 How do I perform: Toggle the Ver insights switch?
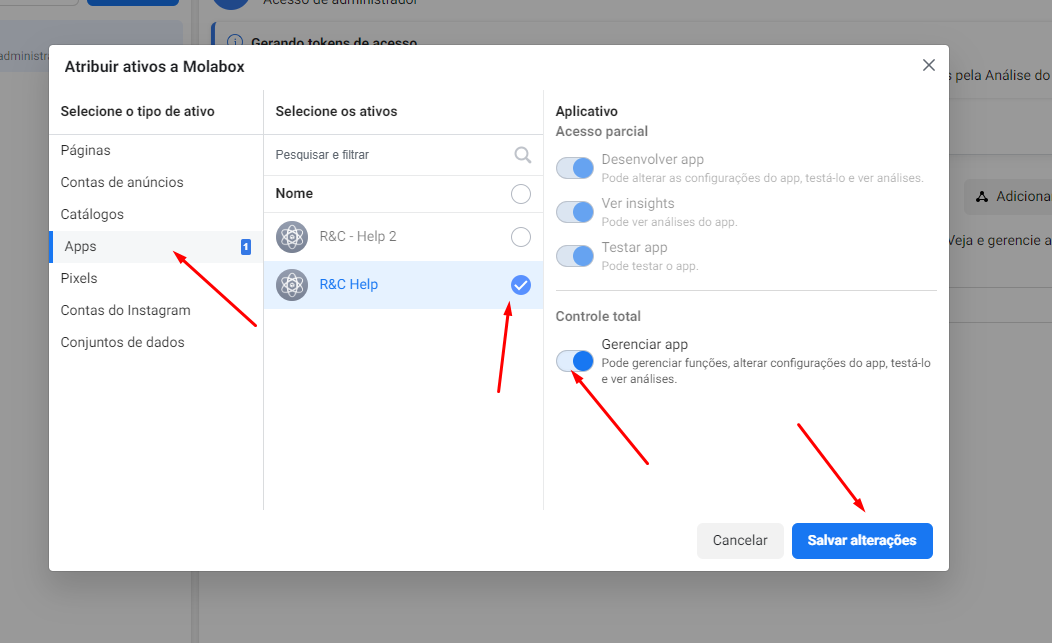[575, 212]
